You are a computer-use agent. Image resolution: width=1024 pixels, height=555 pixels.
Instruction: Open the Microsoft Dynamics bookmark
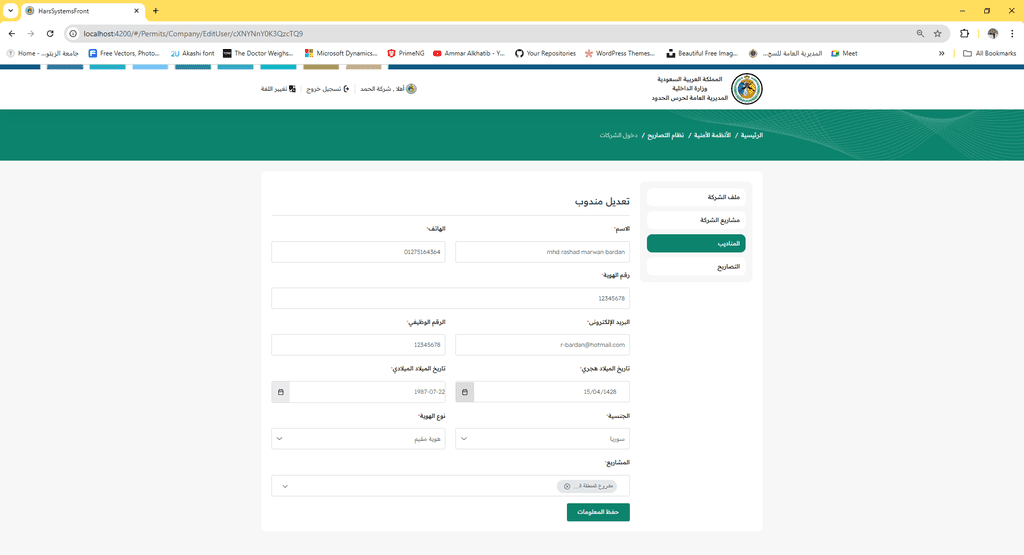tap(341, 54)
